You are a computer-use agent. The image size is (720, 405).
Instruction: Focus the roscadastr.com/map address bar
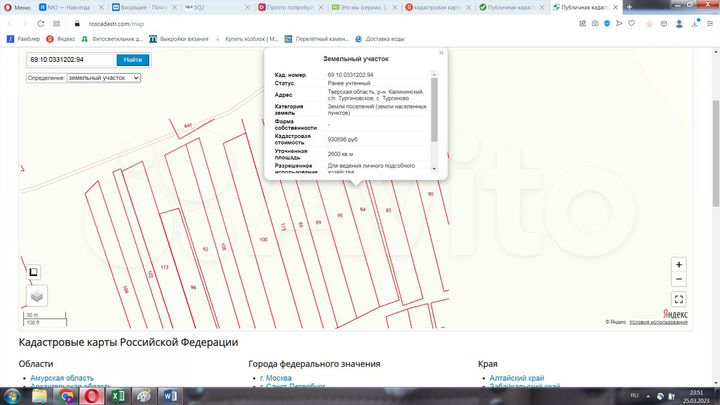coord(116,23)
